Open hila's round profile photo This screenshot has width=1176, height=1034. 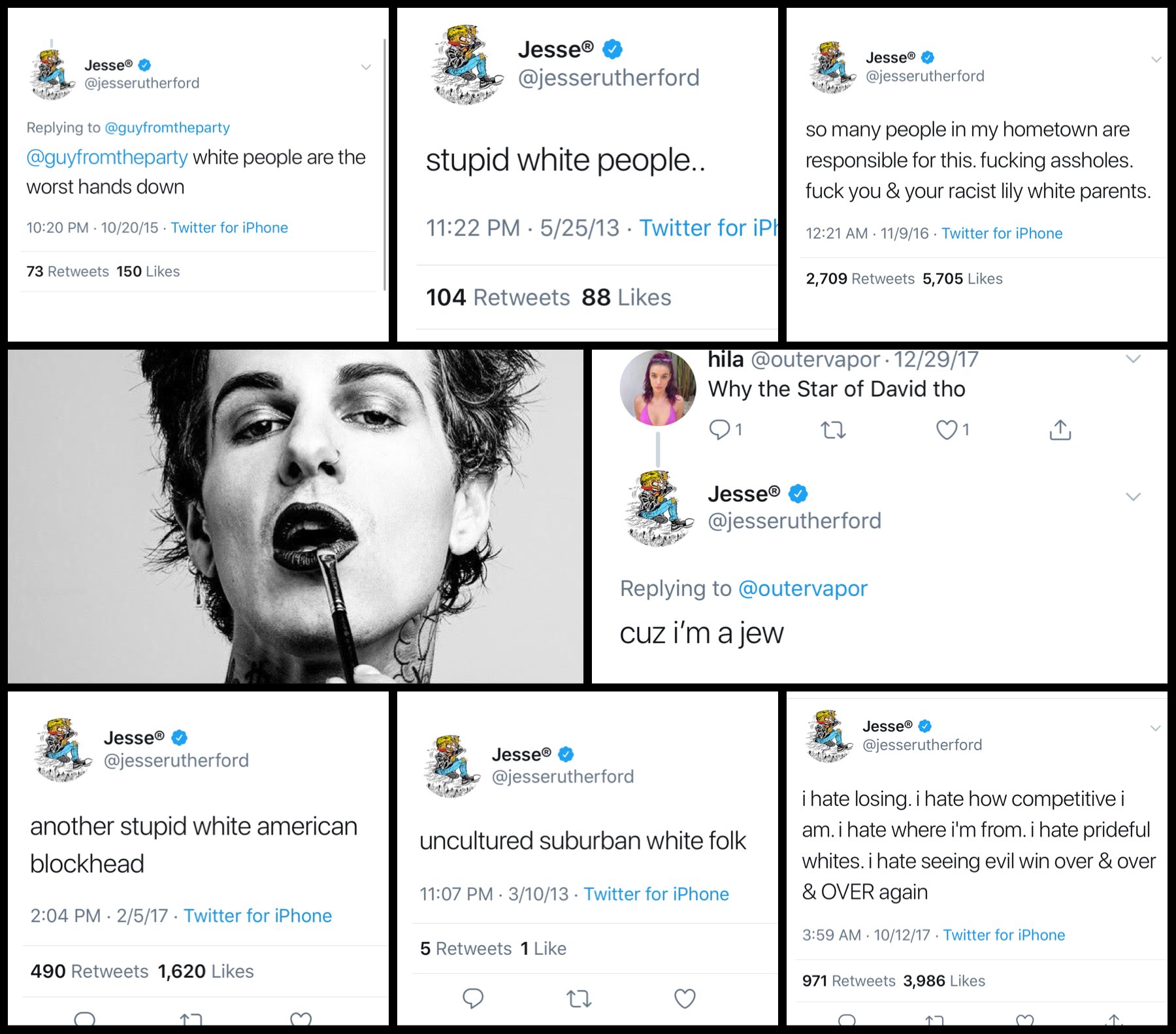(x=657, y=388)
